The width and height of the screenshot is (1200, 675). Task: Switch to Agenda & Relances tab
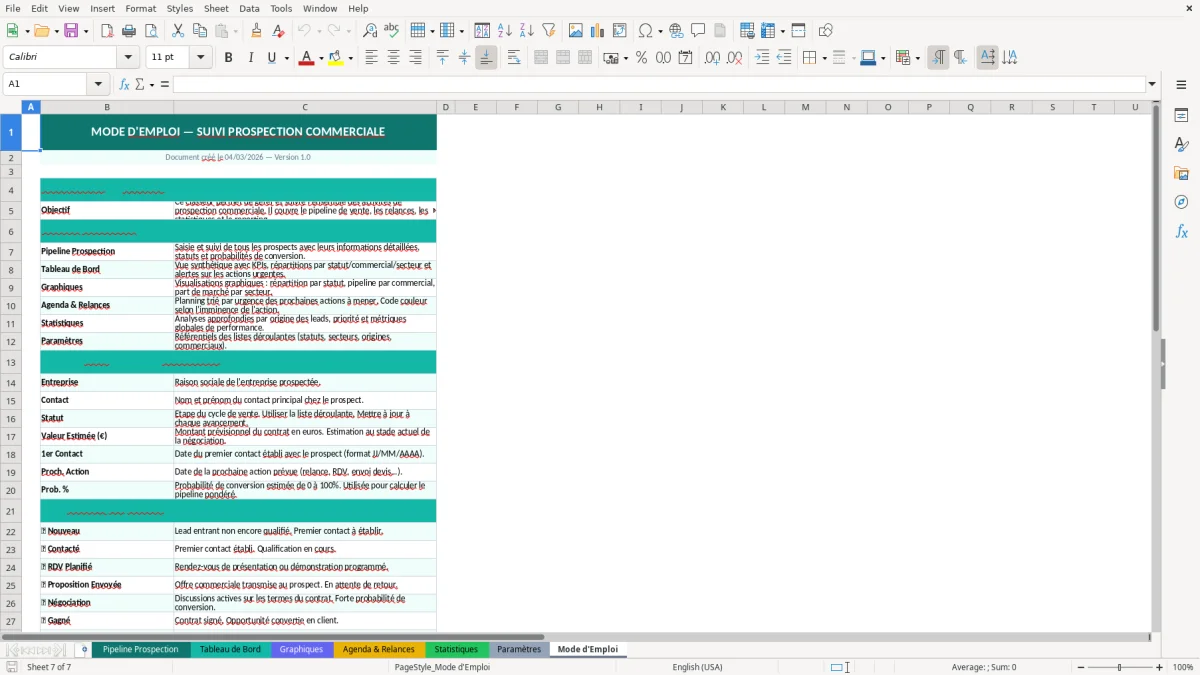379,649
